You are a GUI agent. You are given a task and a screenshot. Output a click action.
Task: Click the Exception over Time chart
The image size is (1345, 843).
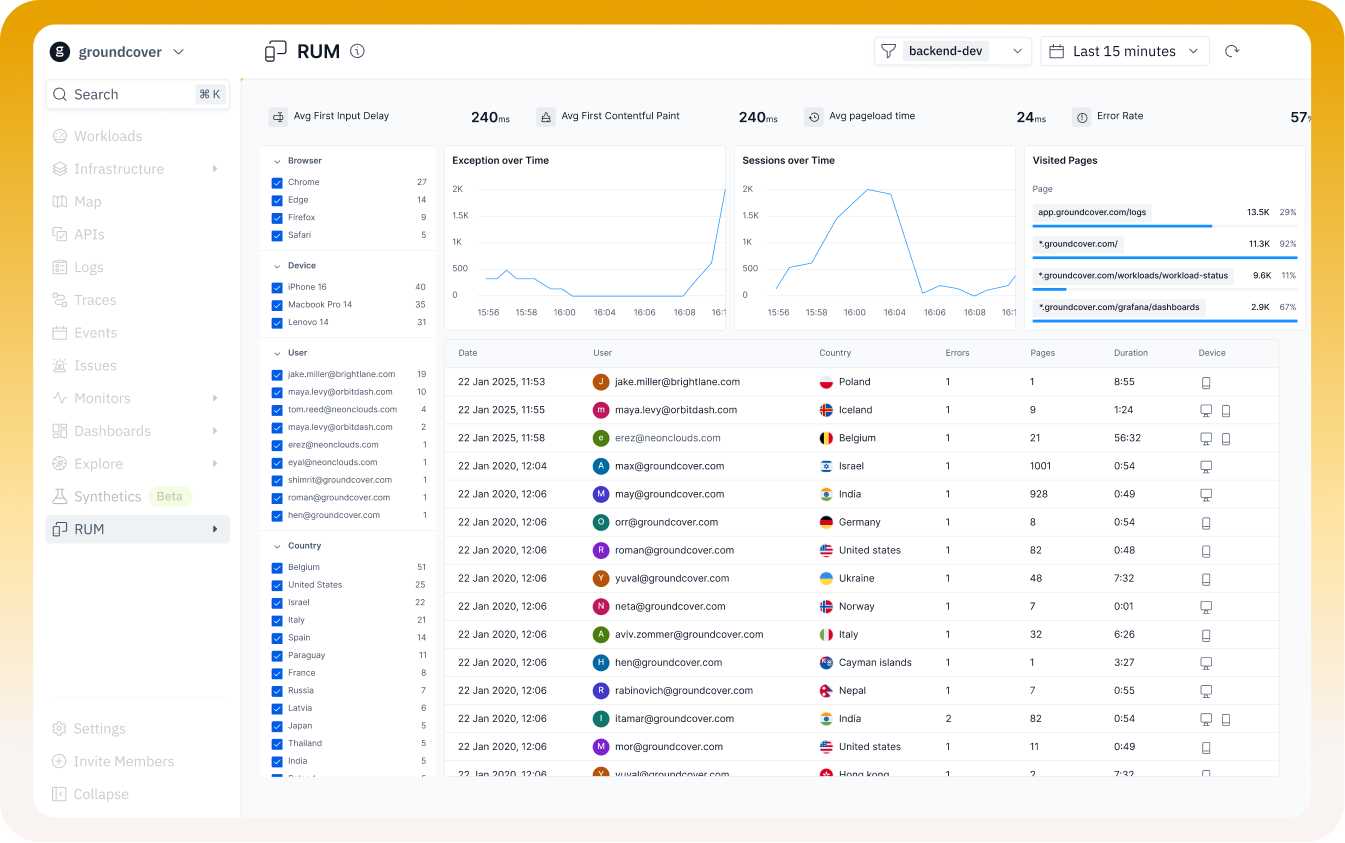click(x=585, y=239)
